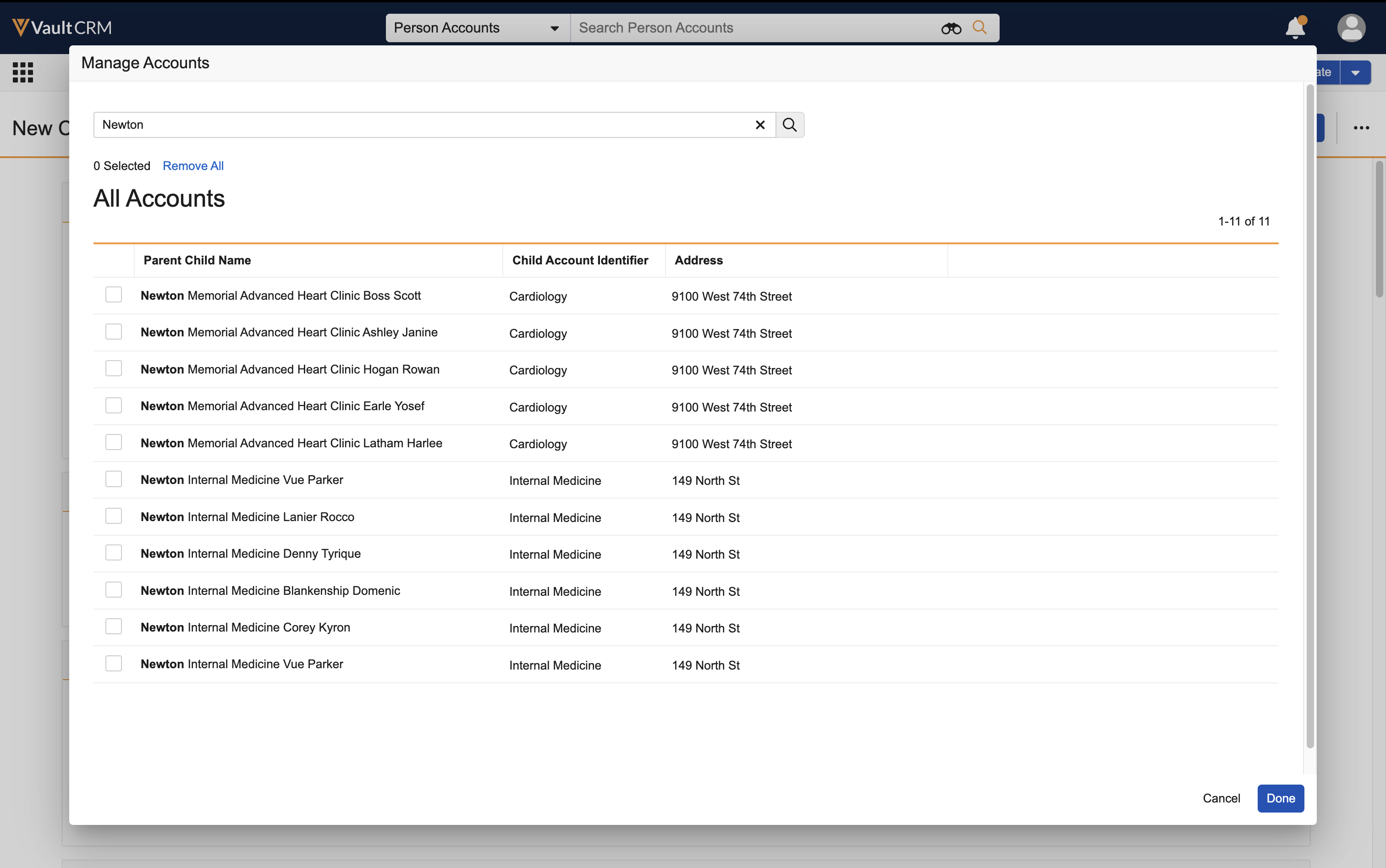Click the dialog's vertical scrollbar
1386x868 pixels.
coord(1309,416)
